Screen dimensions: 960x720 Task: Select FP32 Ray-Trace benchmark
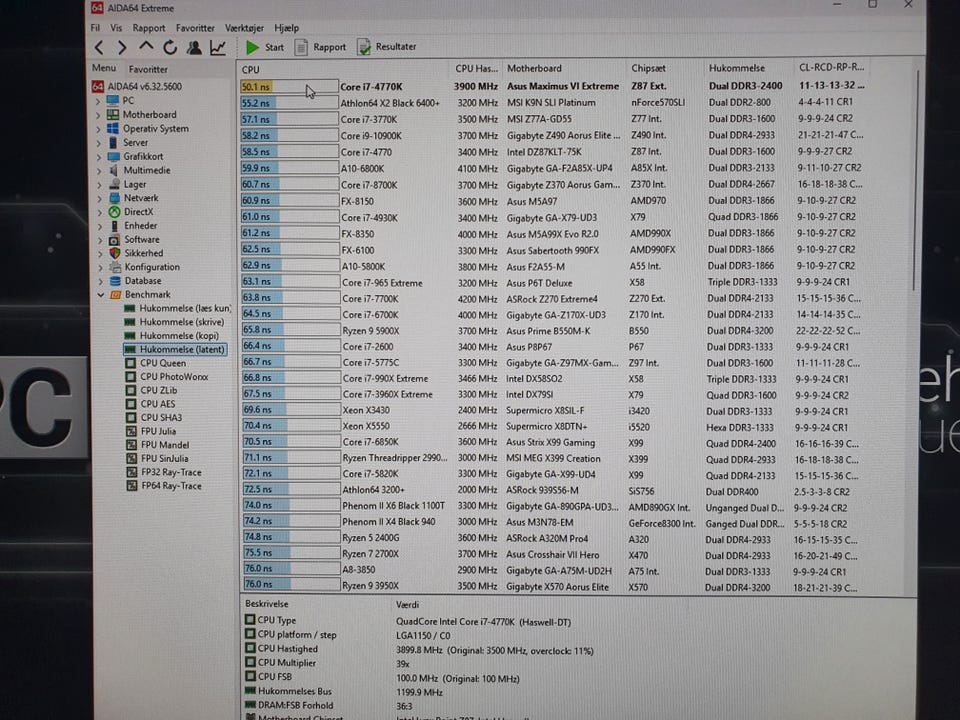(164, 472)
